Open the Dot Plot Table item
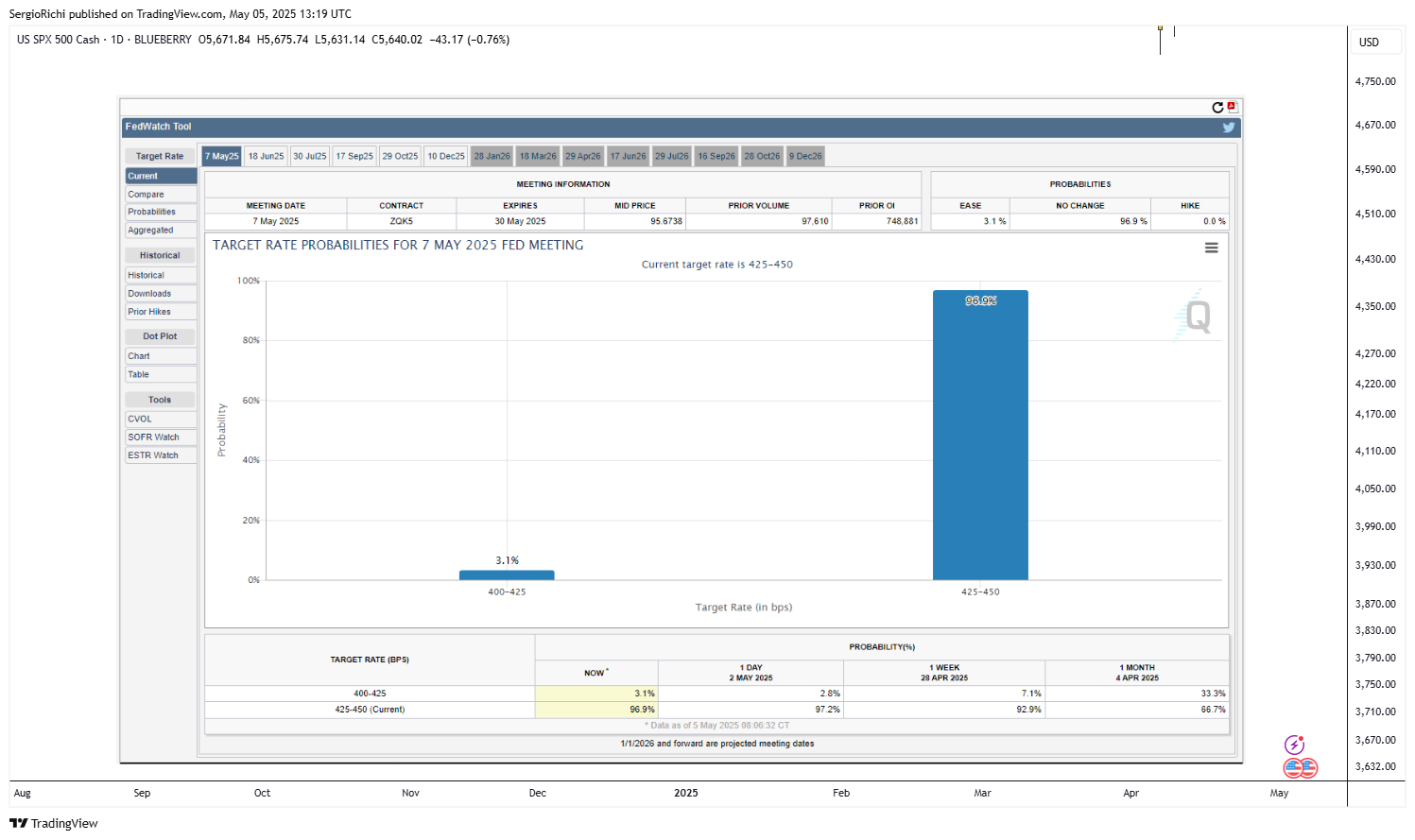The image size is (1415, 840). tap(161, 374)
